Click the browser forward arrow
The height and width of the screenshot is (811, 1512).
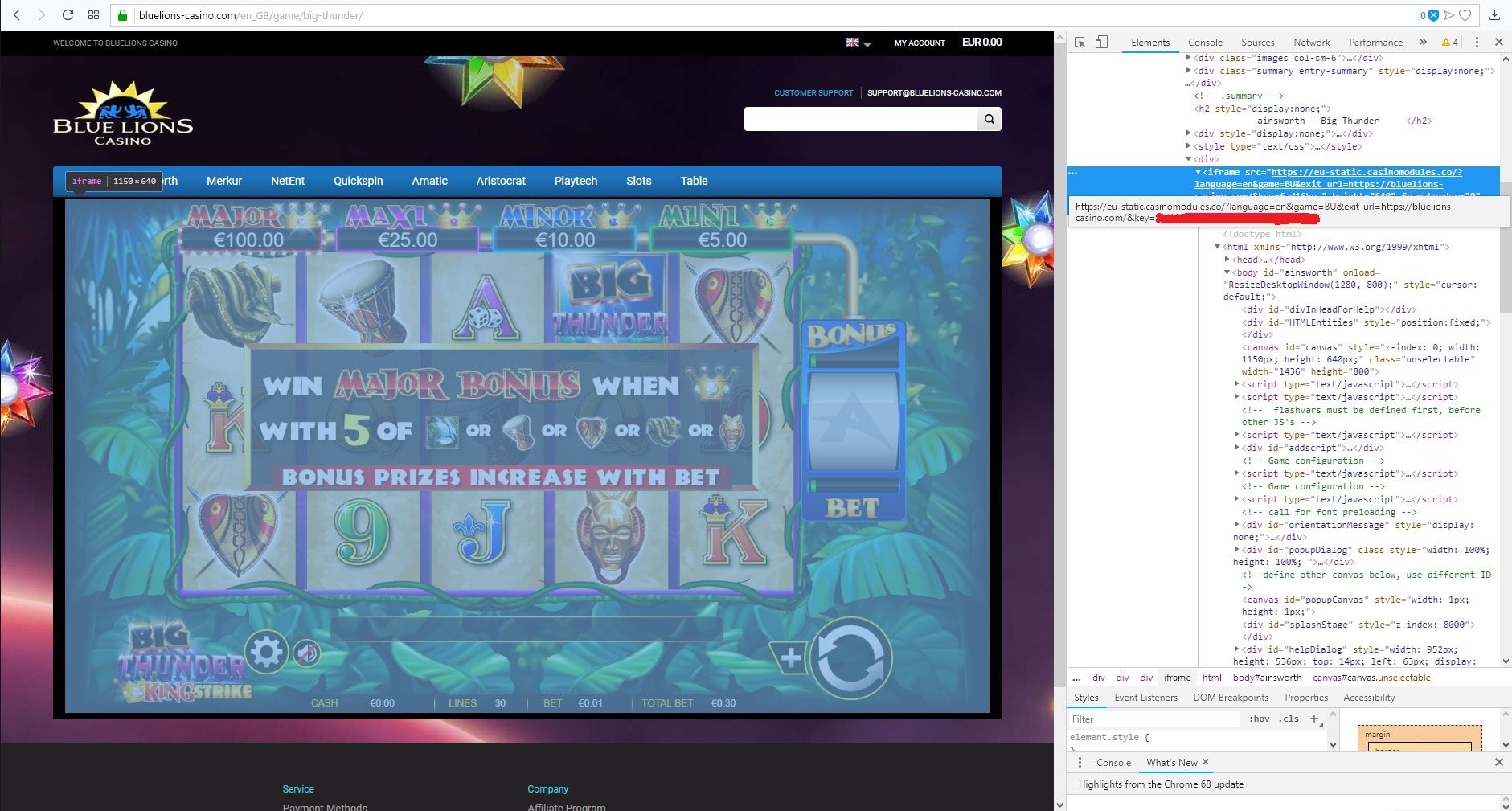pos(42,15)
